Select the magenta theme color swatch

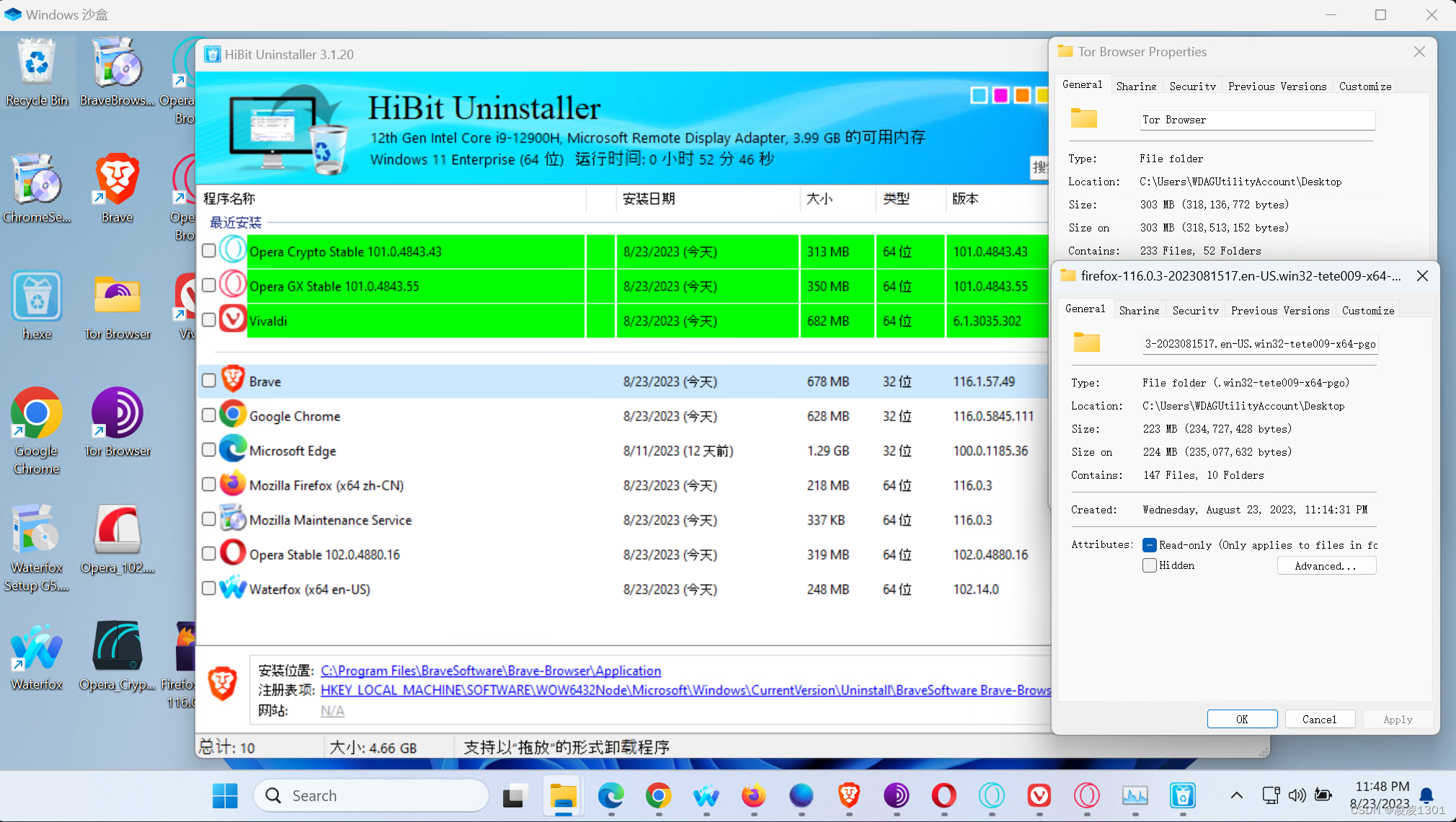coord(1000,95)
